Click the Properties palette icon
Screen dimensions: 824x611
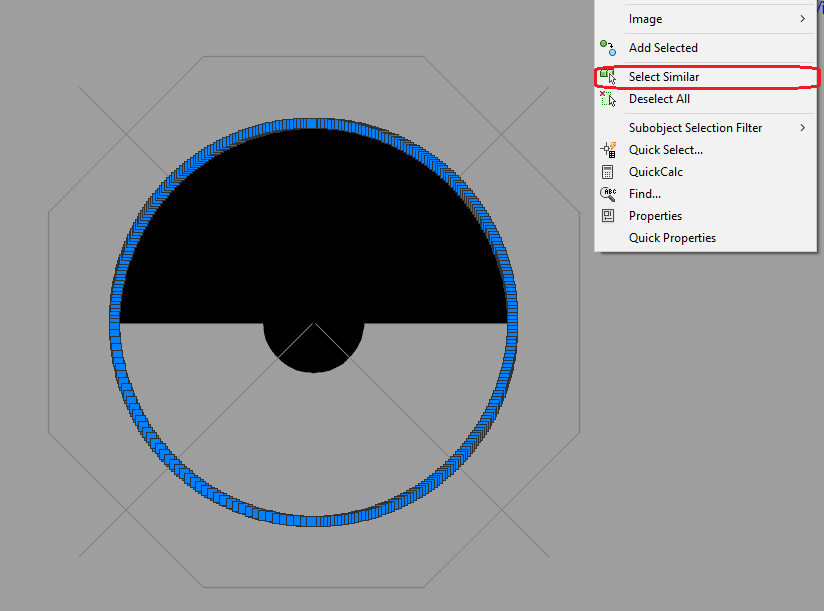pos(608,215)
